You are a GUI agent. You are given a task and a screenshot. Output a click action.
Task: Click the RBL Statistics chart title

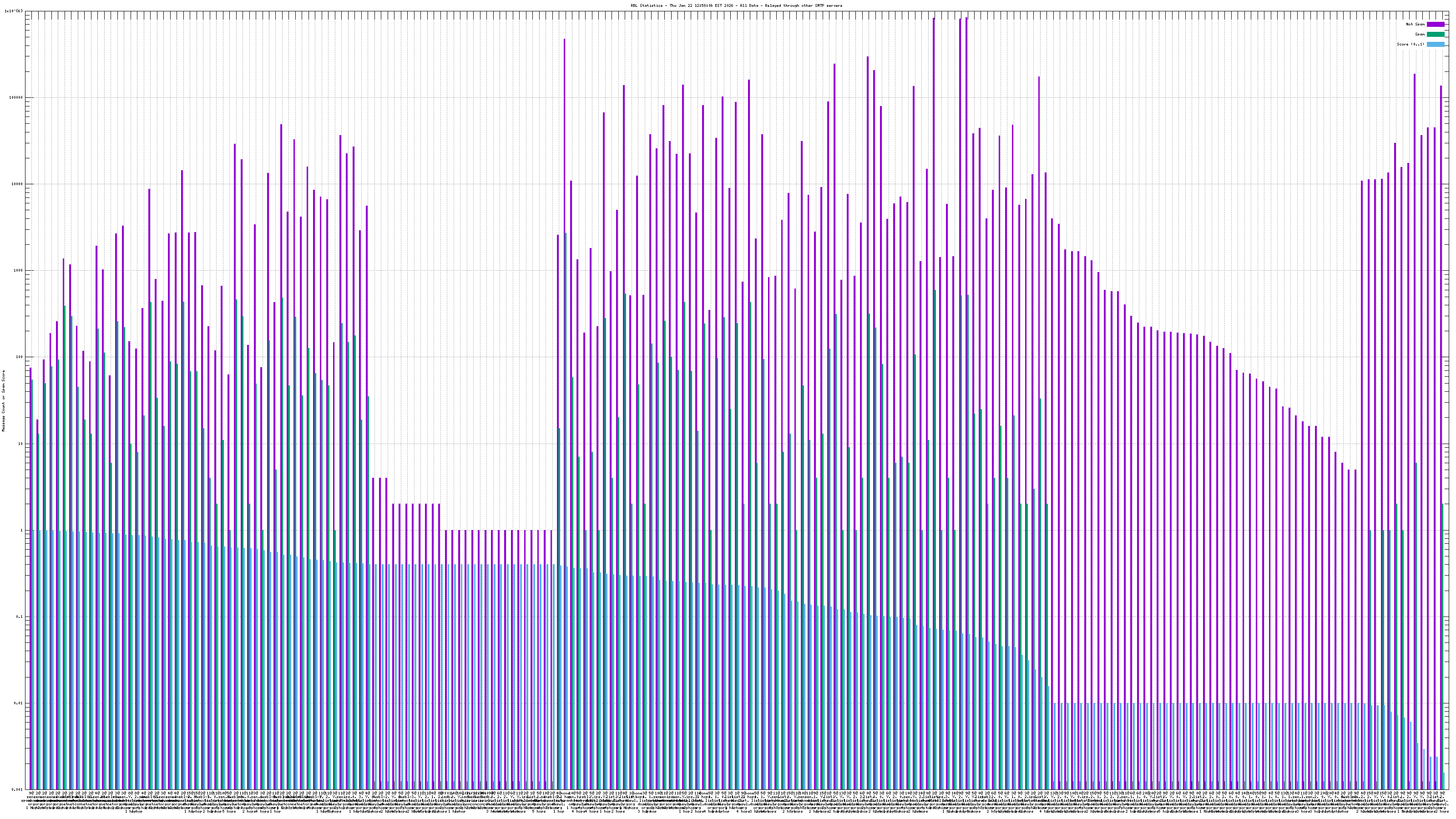click(736, 5)
